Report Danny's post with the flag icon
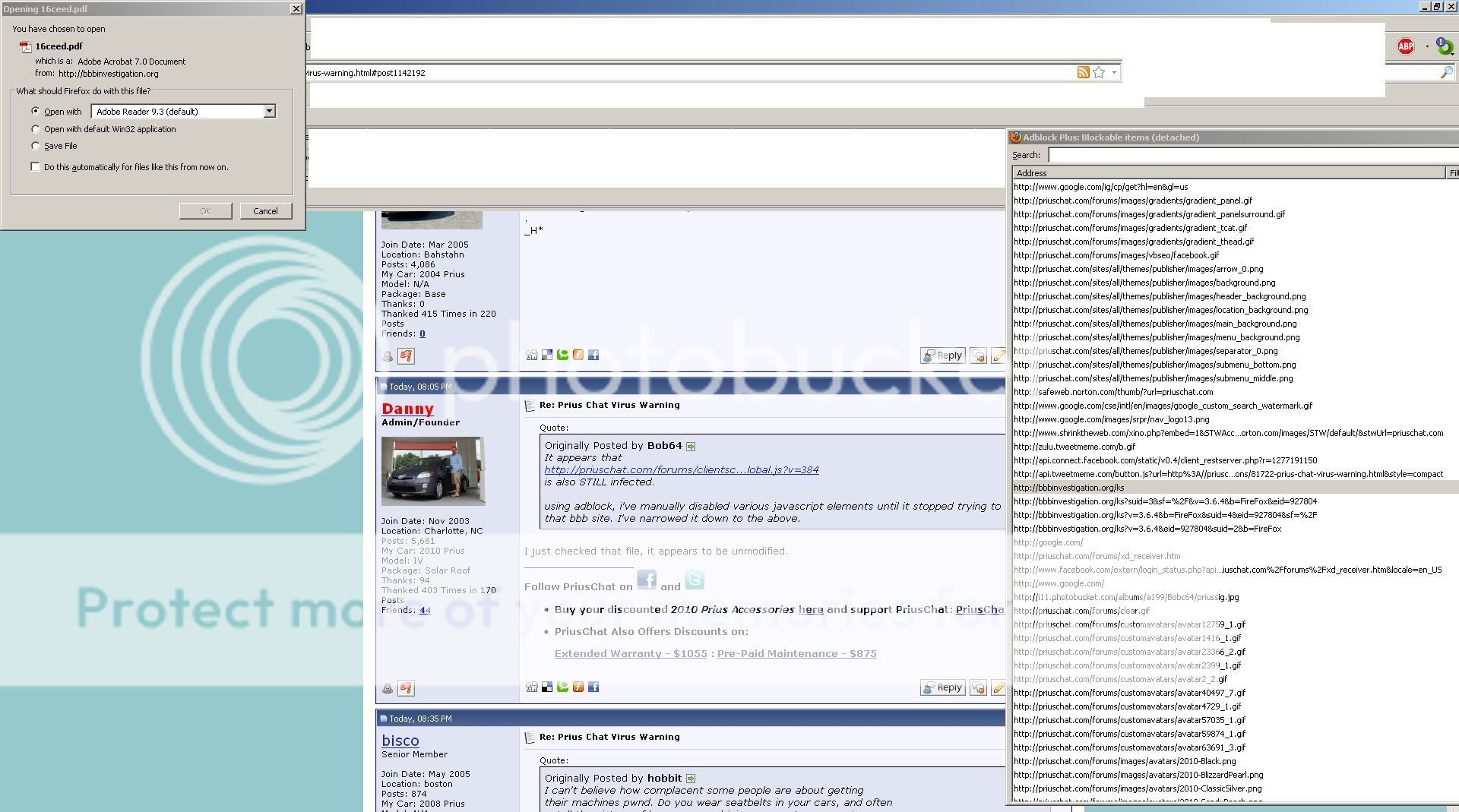The height and width of the screenshot is (812, 1459). tap(406, 688)
